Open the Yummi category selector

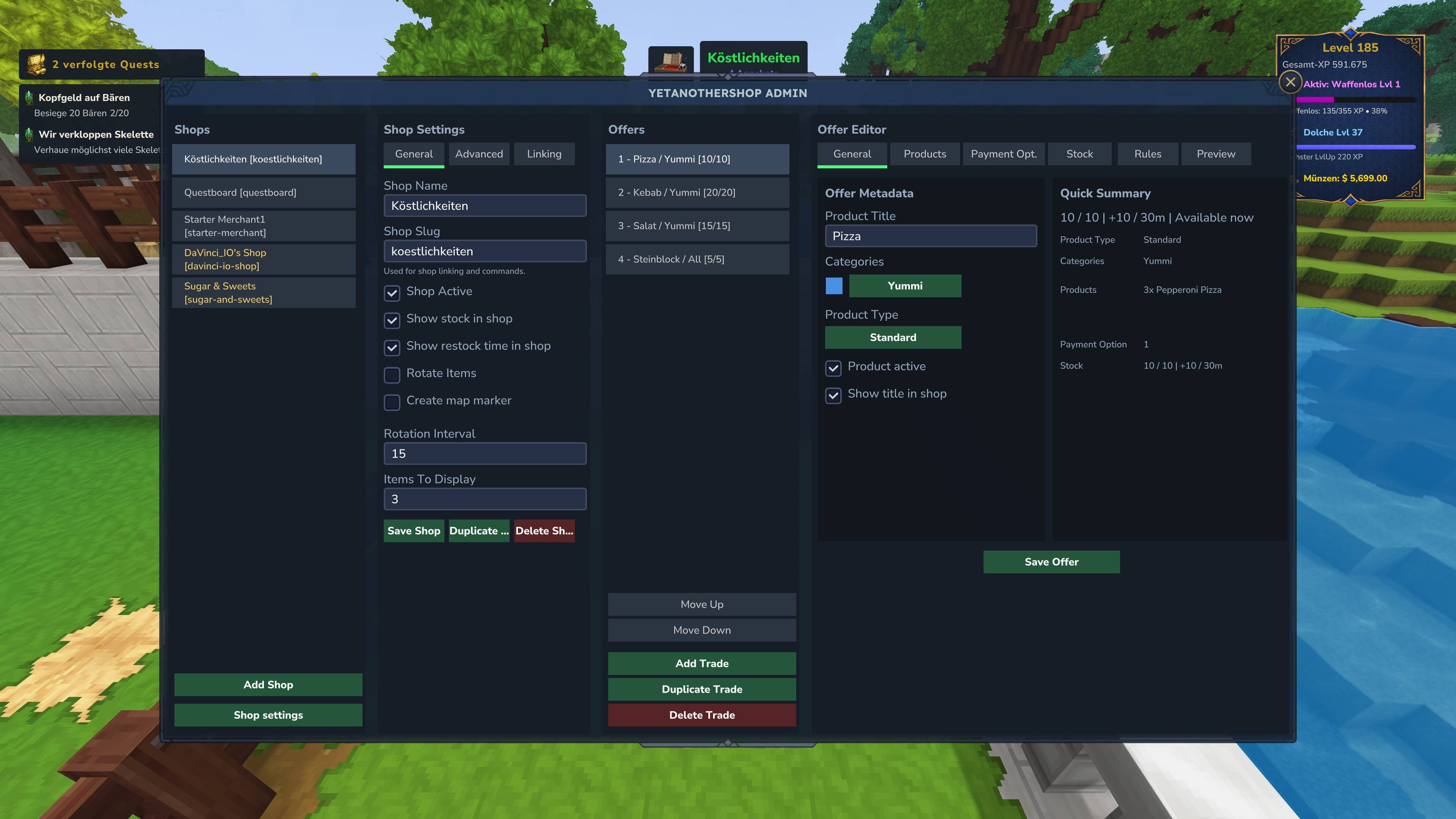coord(905,286)
